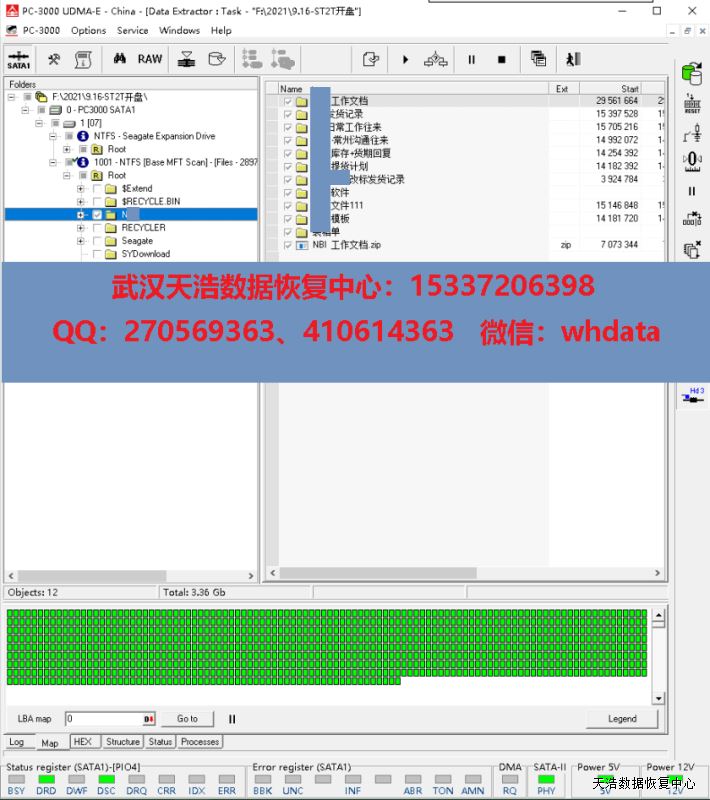Viewport: 710px width, 800px height.
Task: Check the RECYCLER folder checkbox
Action: tap(97, 227)
